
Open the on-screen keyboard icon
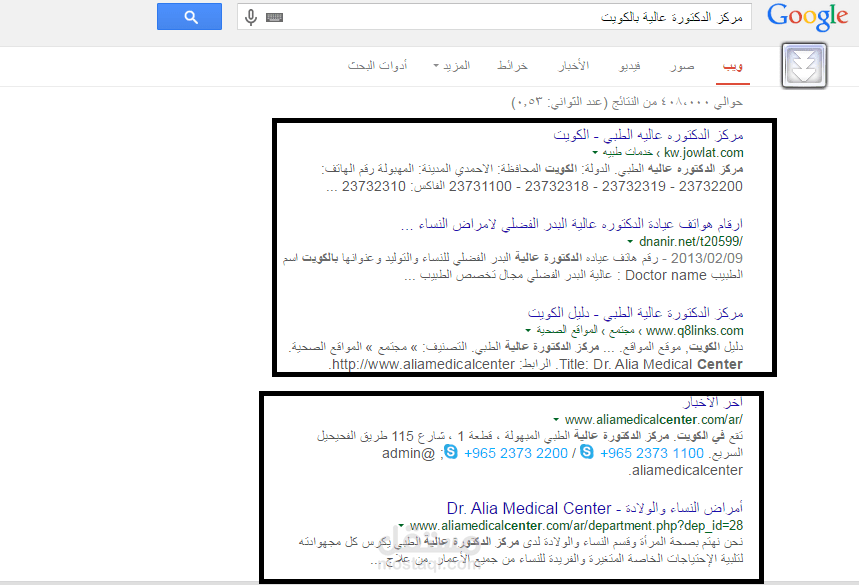[274, 18]
